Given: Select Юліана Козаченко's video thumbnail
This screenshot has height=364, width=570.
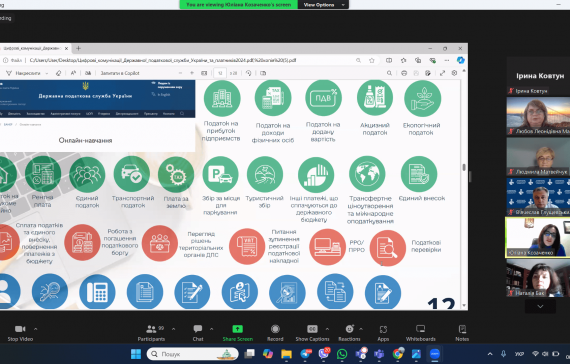Looking at the screenshot, I should (538, 237).
